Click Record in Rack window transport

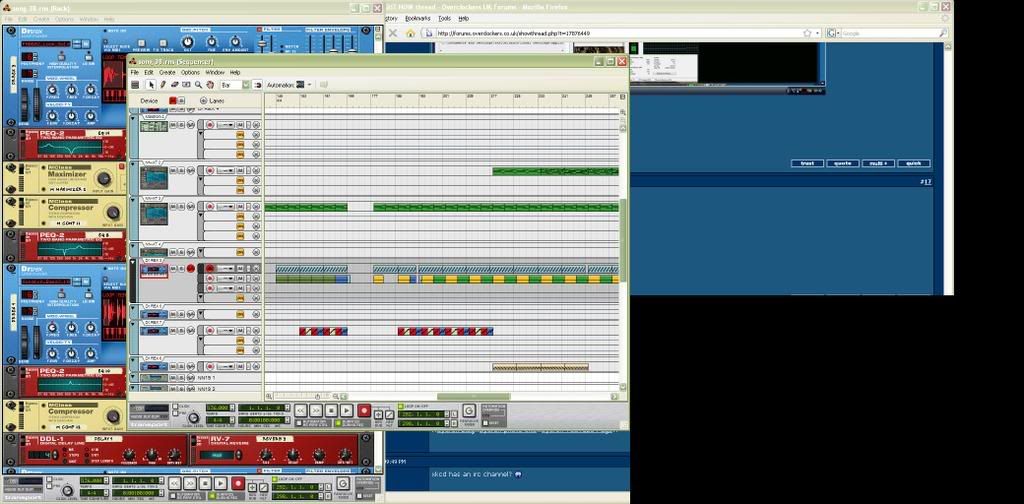[x=238, y=484]
